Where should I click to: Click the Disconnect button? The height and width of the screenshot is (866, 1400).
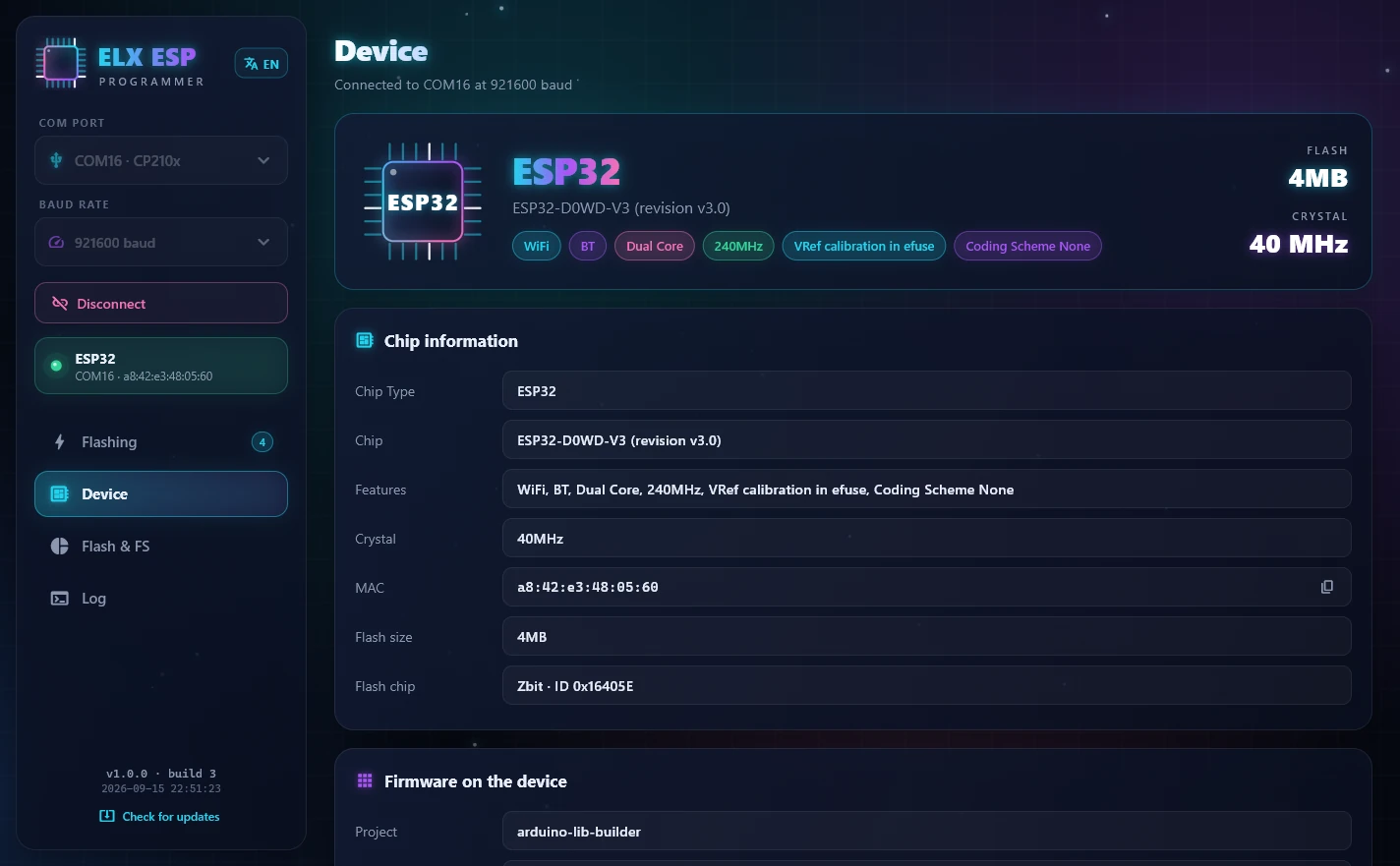tap(161, 303)
